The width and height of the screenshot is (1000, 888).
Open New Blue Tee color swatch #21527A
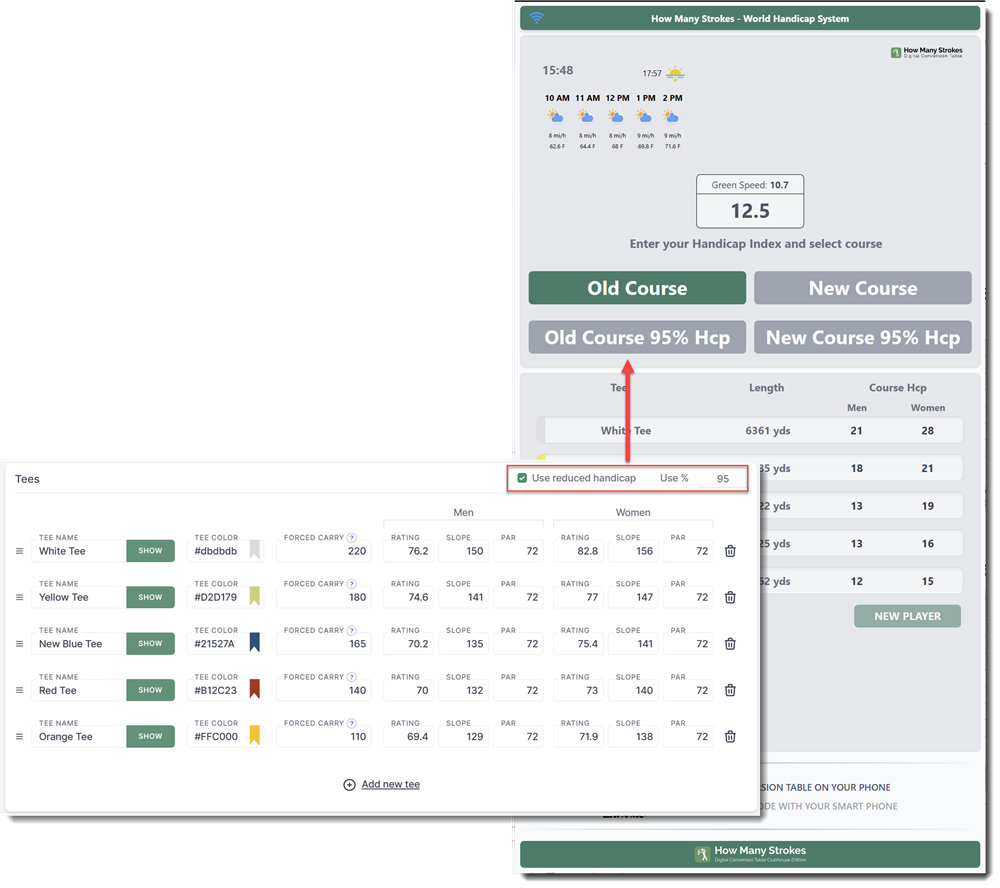[254, 642]
